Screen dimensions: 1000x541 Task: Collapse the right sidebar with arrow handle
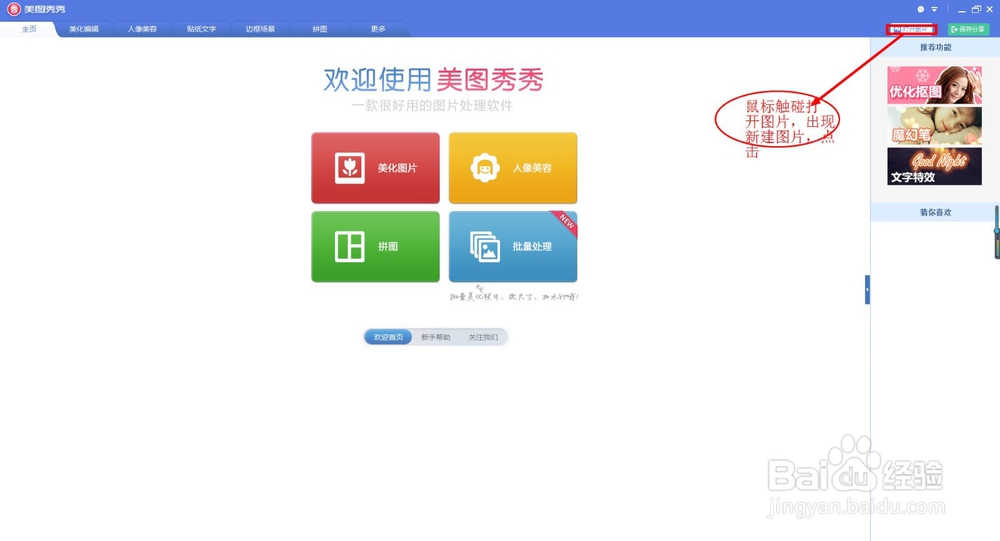tap(867, 290)
